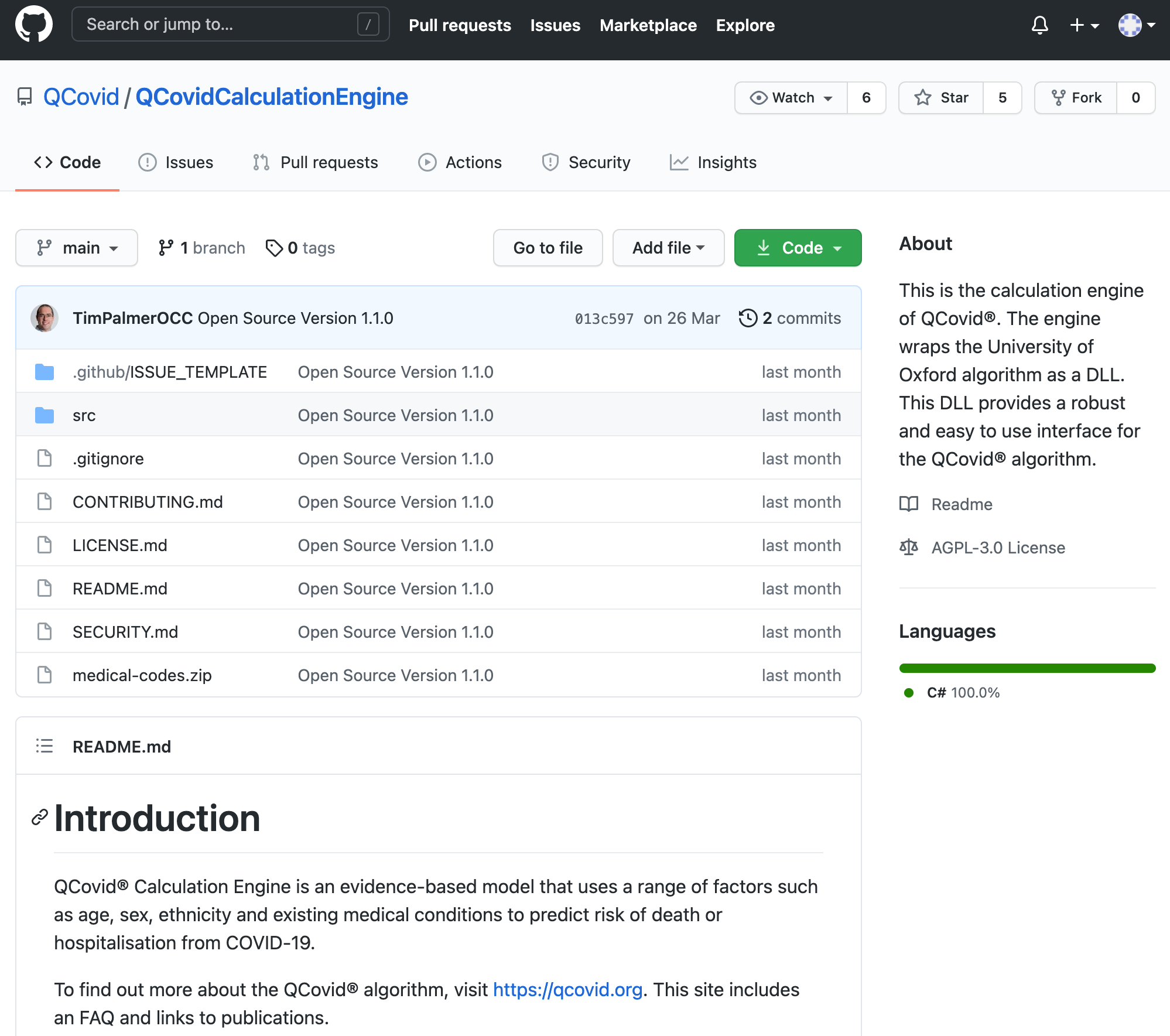The width and height of the screenshot is (1170, 1036).
Task: View the 5 stargazers count
Action: (1003, 98)
